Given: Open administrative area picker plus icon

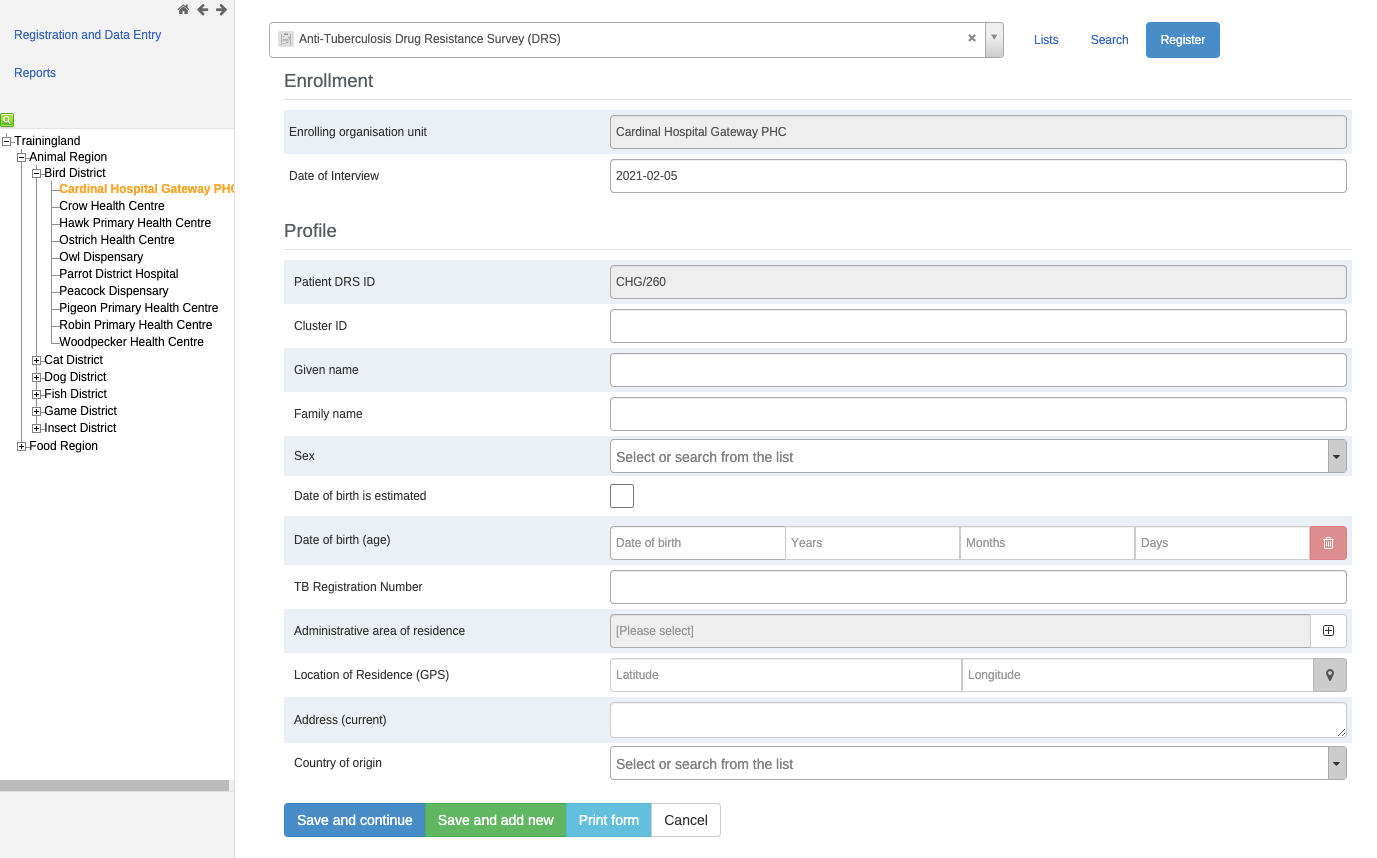Looking at the screenshot, I should (1328, 631).
